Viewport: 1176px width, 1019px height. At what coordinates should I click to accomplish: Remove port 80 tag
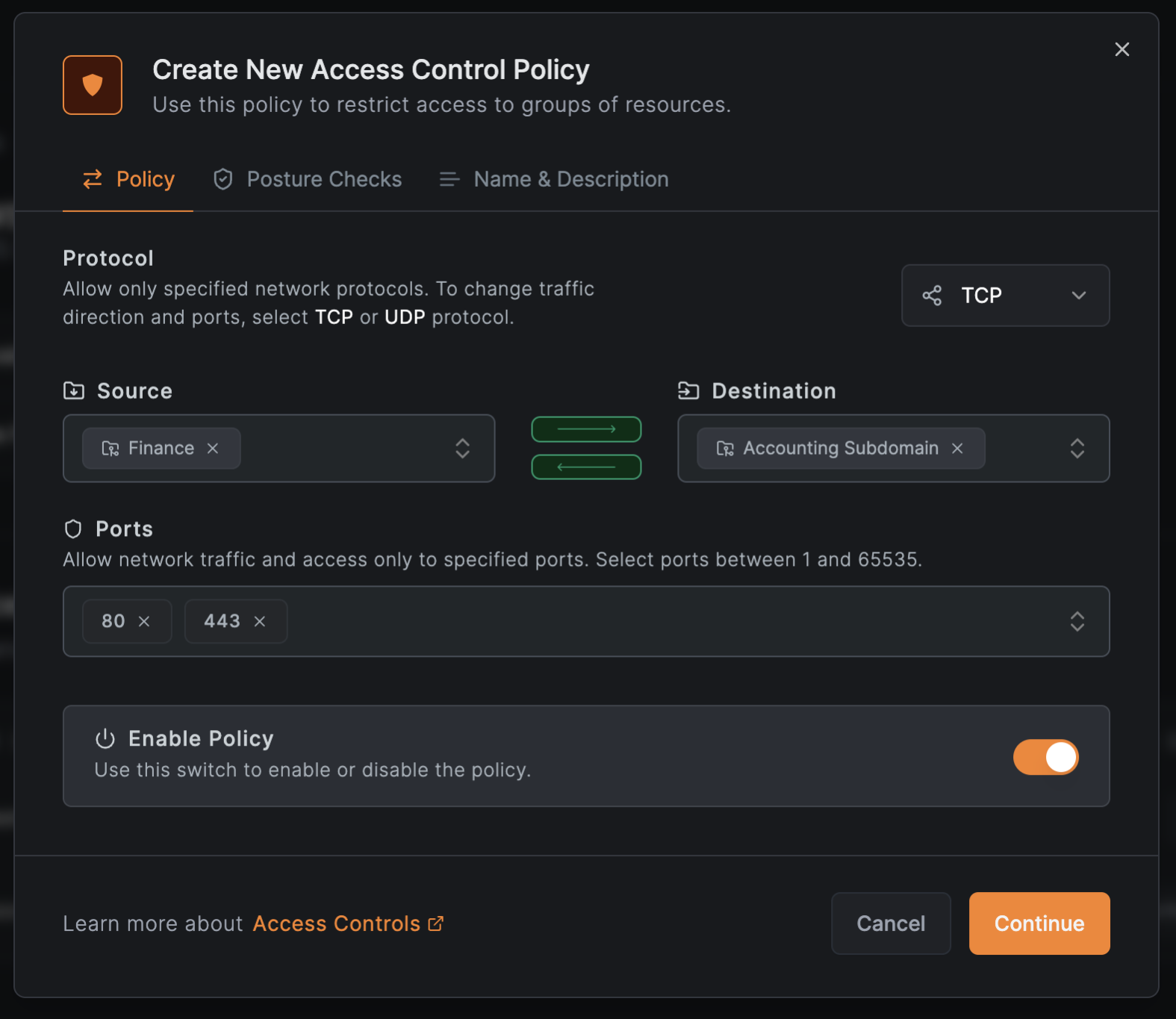click(x=144, y=621)
